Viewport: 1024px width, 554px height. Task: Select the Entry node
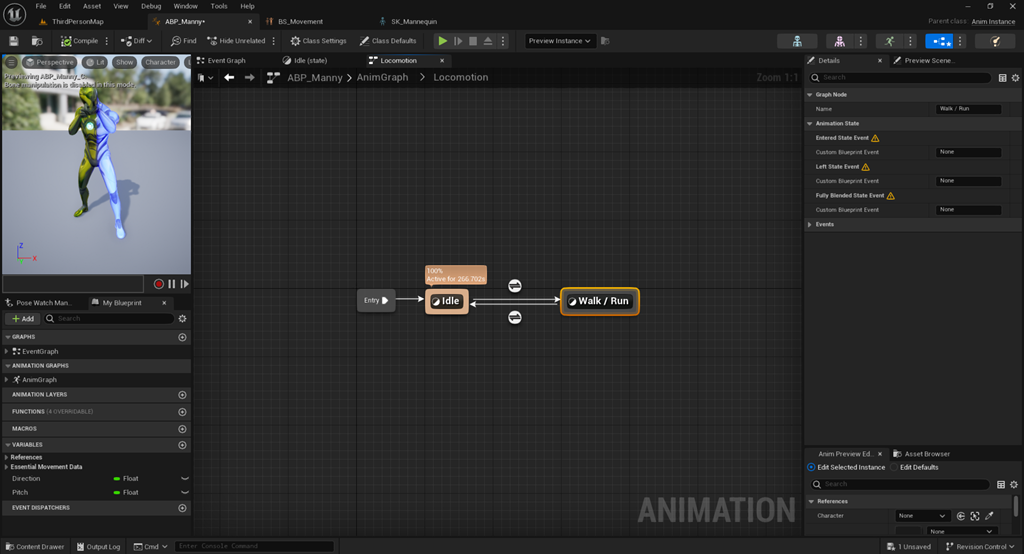(x=376, y=301)
